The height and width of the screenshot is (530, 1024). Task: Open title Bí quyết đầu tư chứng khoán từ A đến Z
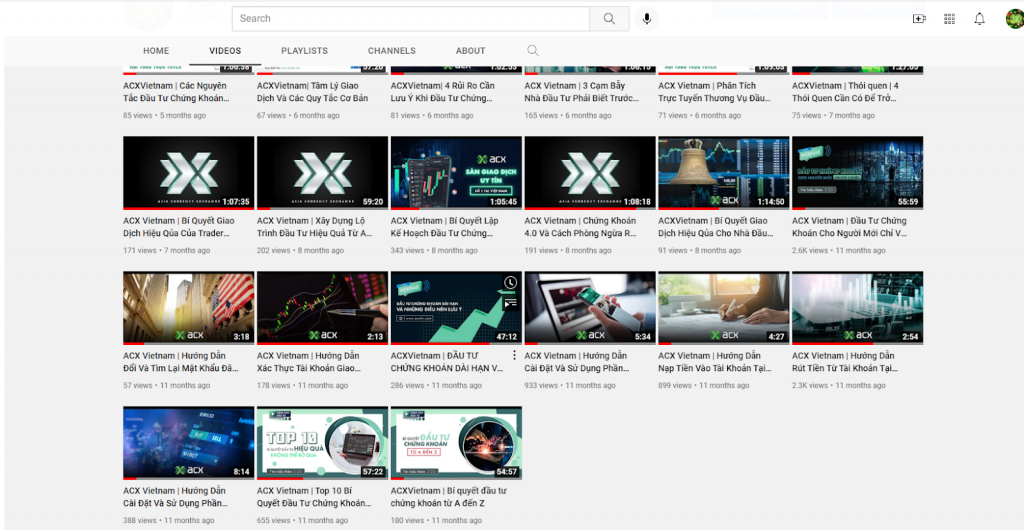449,497
